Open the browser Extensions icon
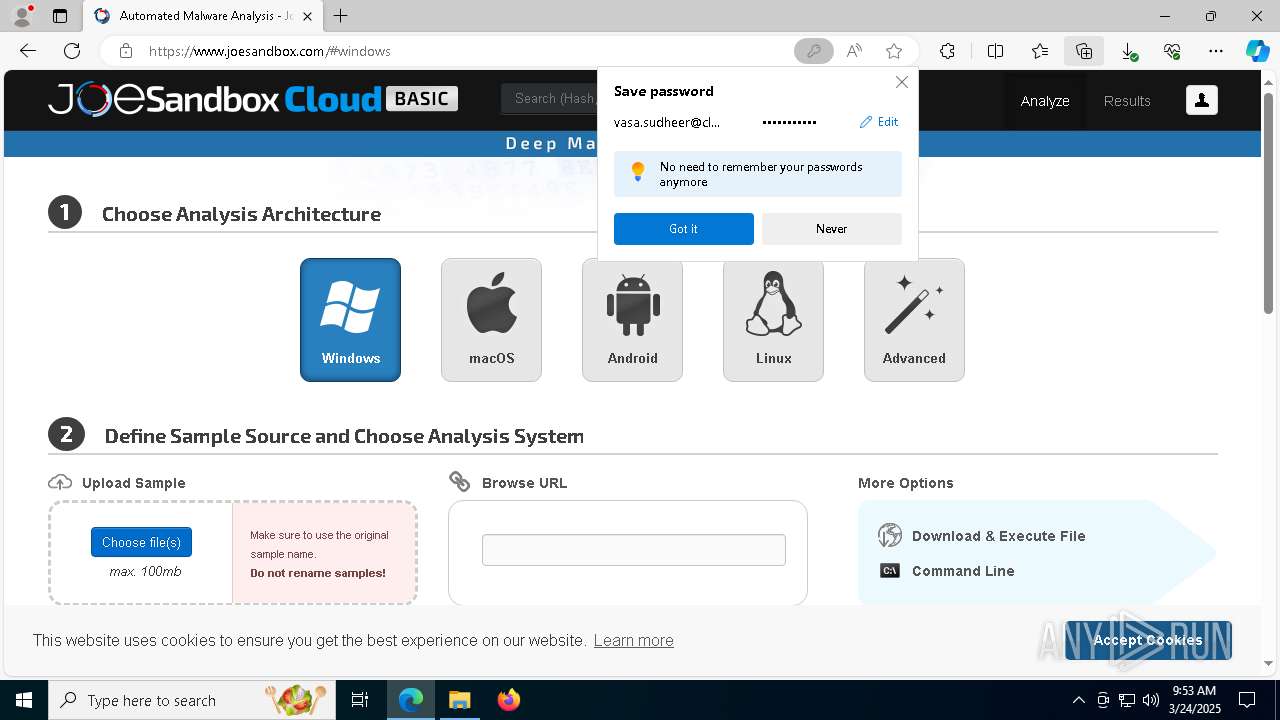This screenshot has width=1280, height=720. coord(948,51)
